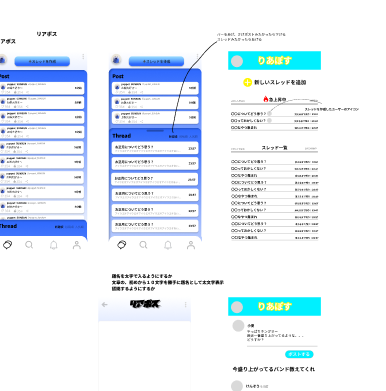Tap bell icon in full phone mockup nav bar
Image resolution: width=386 pixels, height=391 pixels.
(x=168, y=245)
